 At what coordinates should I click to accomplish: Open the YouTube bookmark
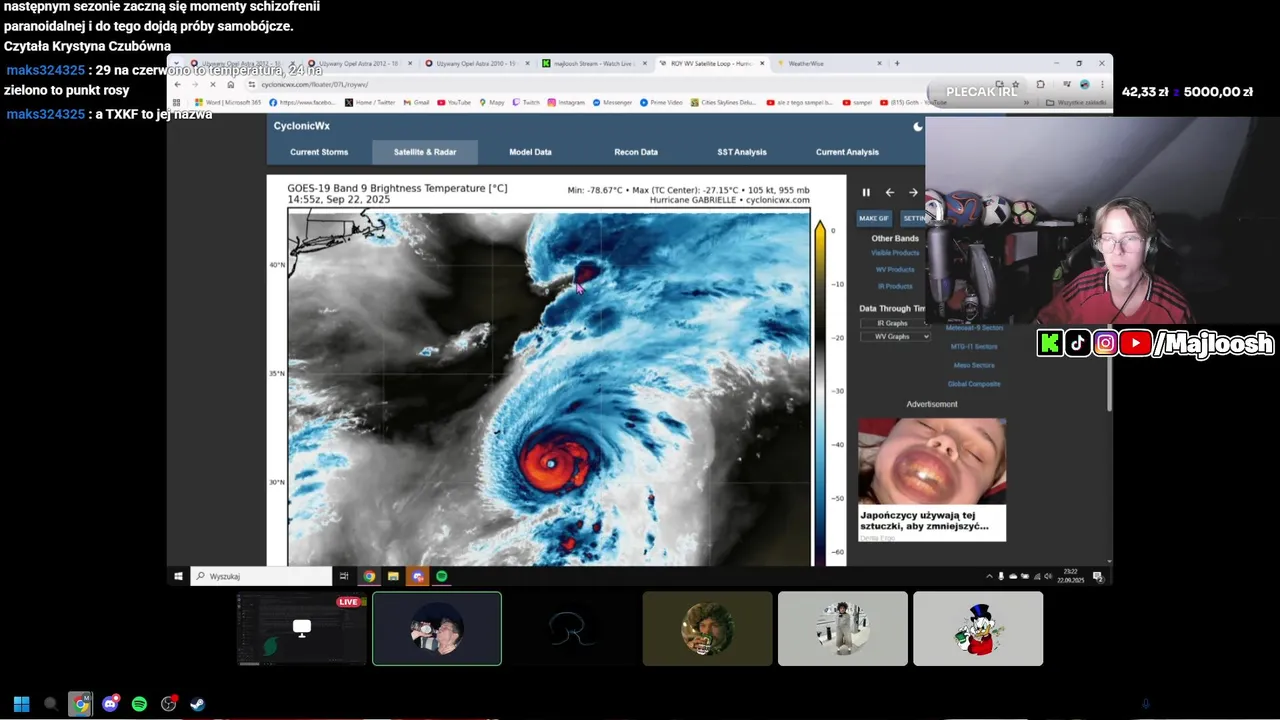[454, 102]
